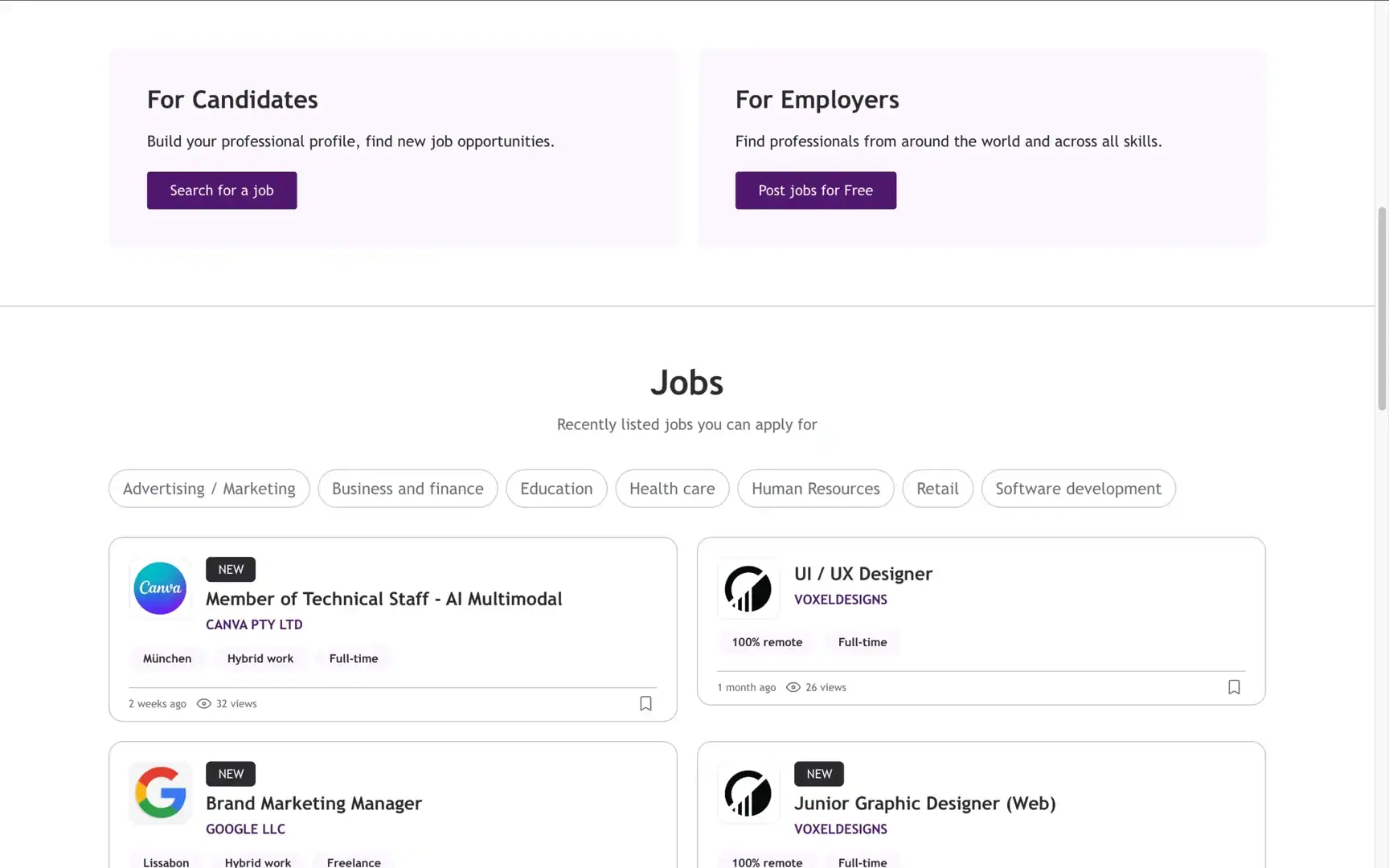Click Post jobs for Free button
The width and height of the screenshot is (1389, 868).
815,190
